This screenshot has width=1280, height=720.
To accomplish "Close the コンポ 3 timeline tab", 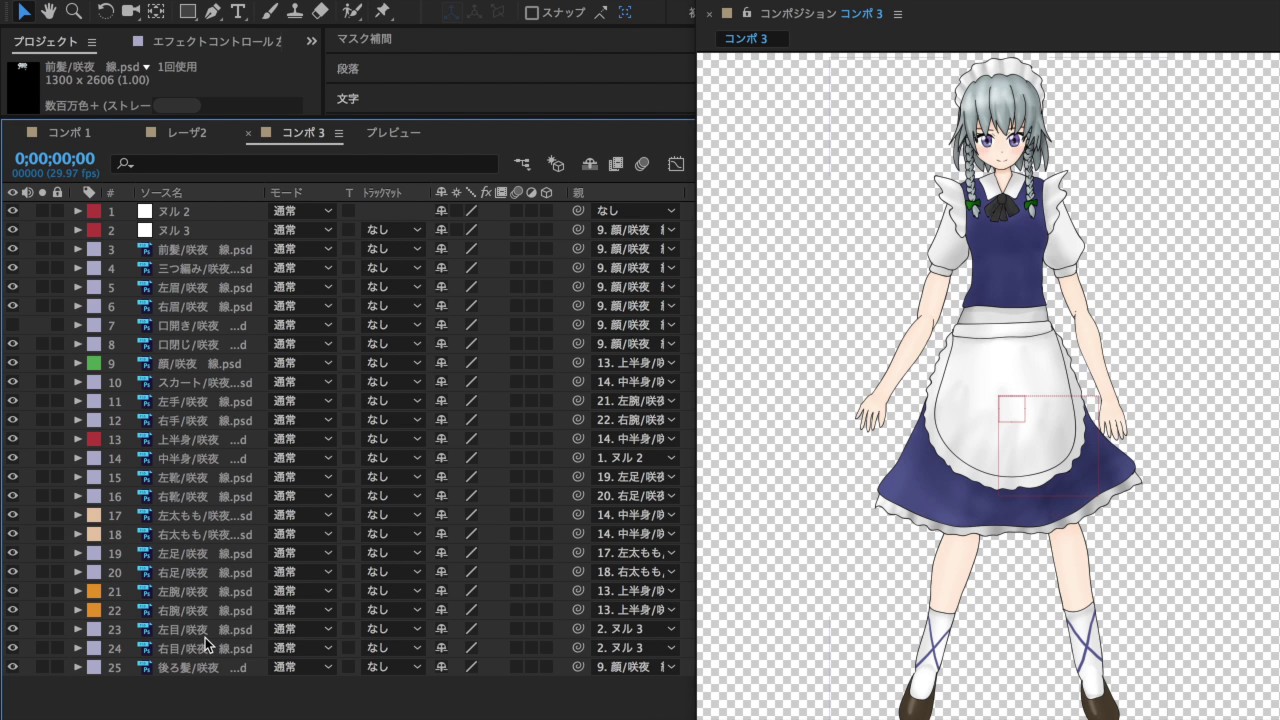I will 249,133.
